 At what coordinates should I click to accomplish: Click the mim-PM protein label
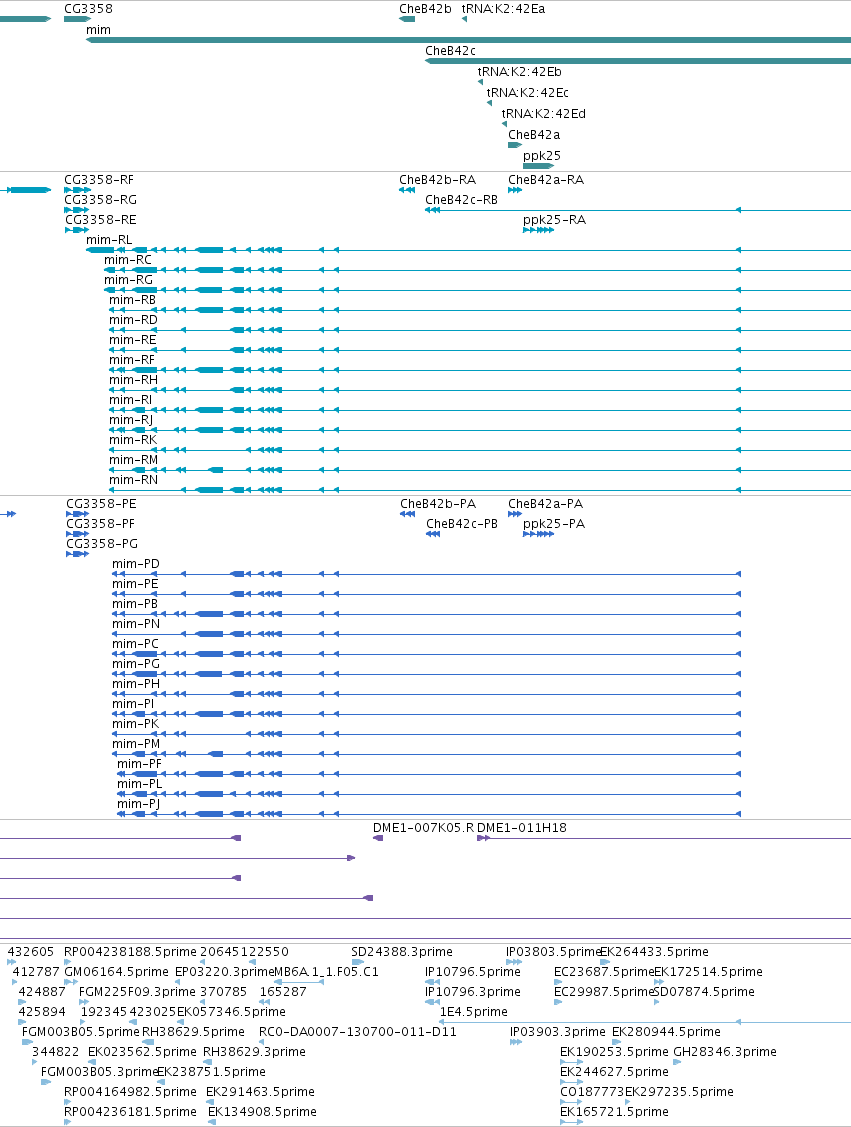(x=137, y=744)
